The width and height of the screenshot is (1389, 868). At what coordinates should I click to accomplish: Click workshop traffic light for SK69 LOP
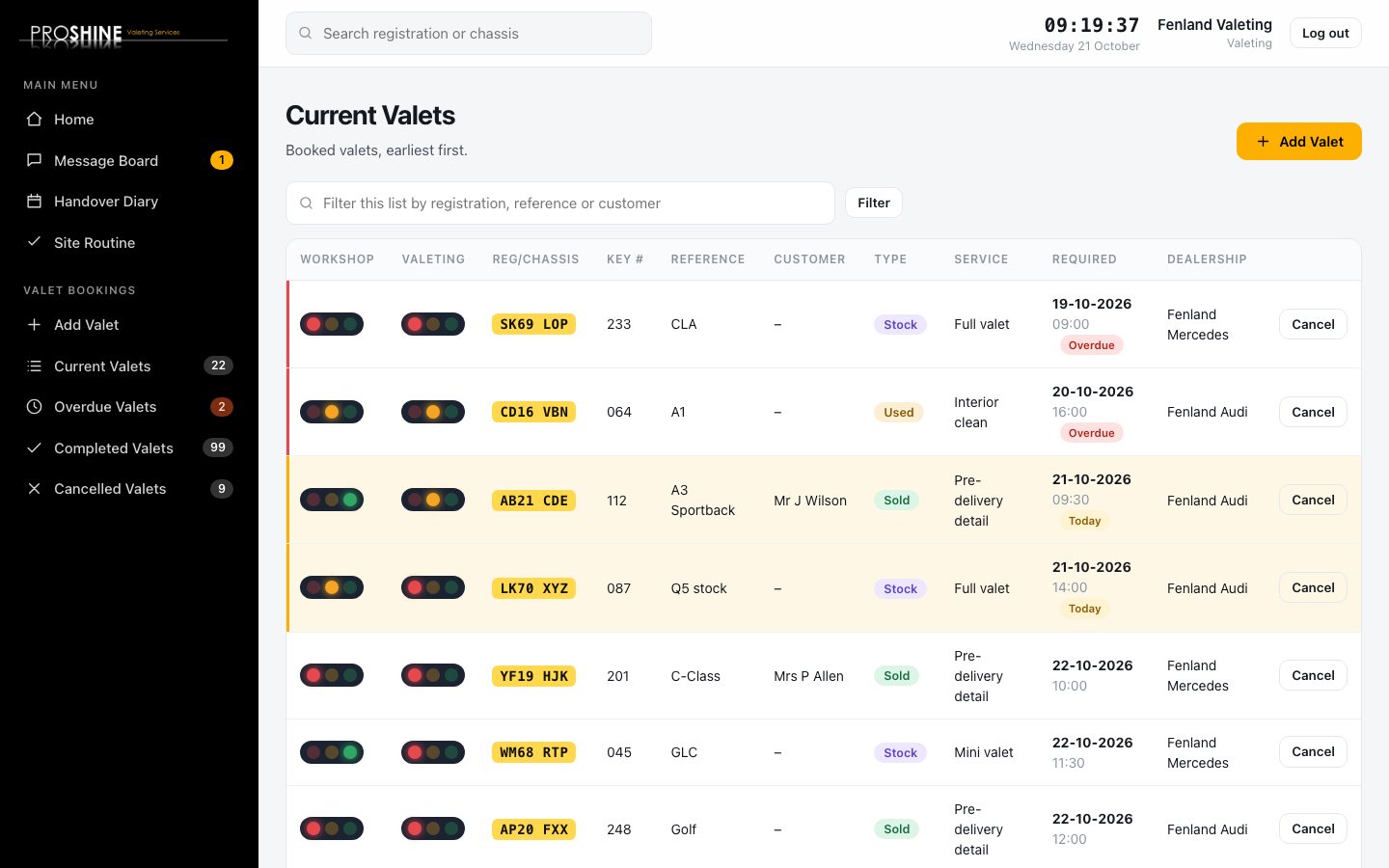pos(332,324)
